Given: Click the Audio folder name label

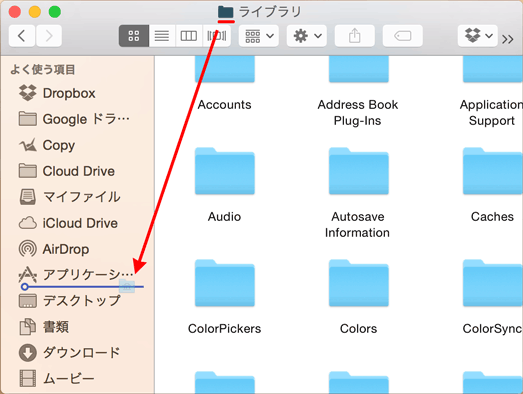Looking at the screenshot, I should (x=224, y=217).
